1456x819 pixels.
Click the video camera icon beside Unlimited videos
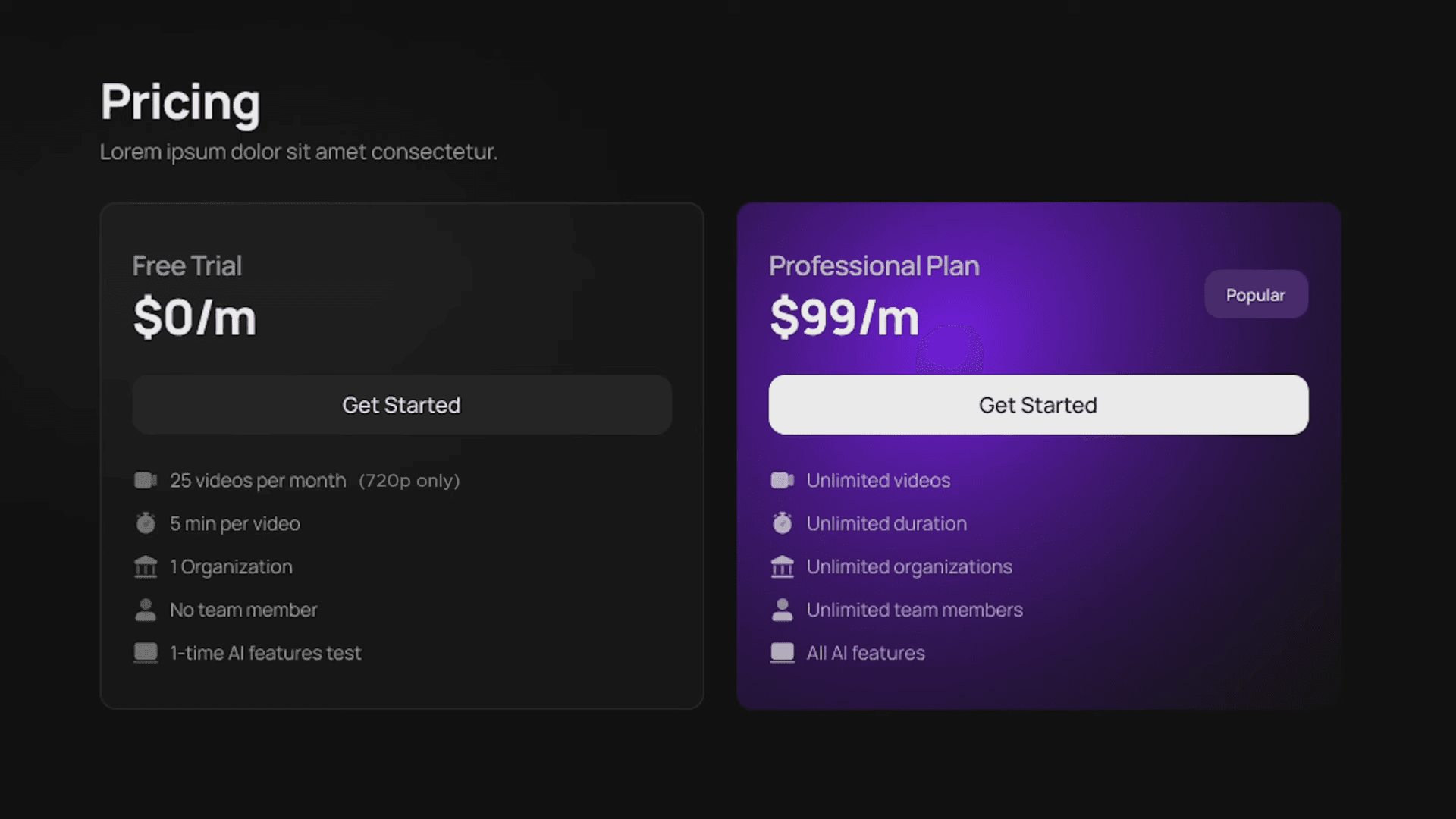(782, 480)
